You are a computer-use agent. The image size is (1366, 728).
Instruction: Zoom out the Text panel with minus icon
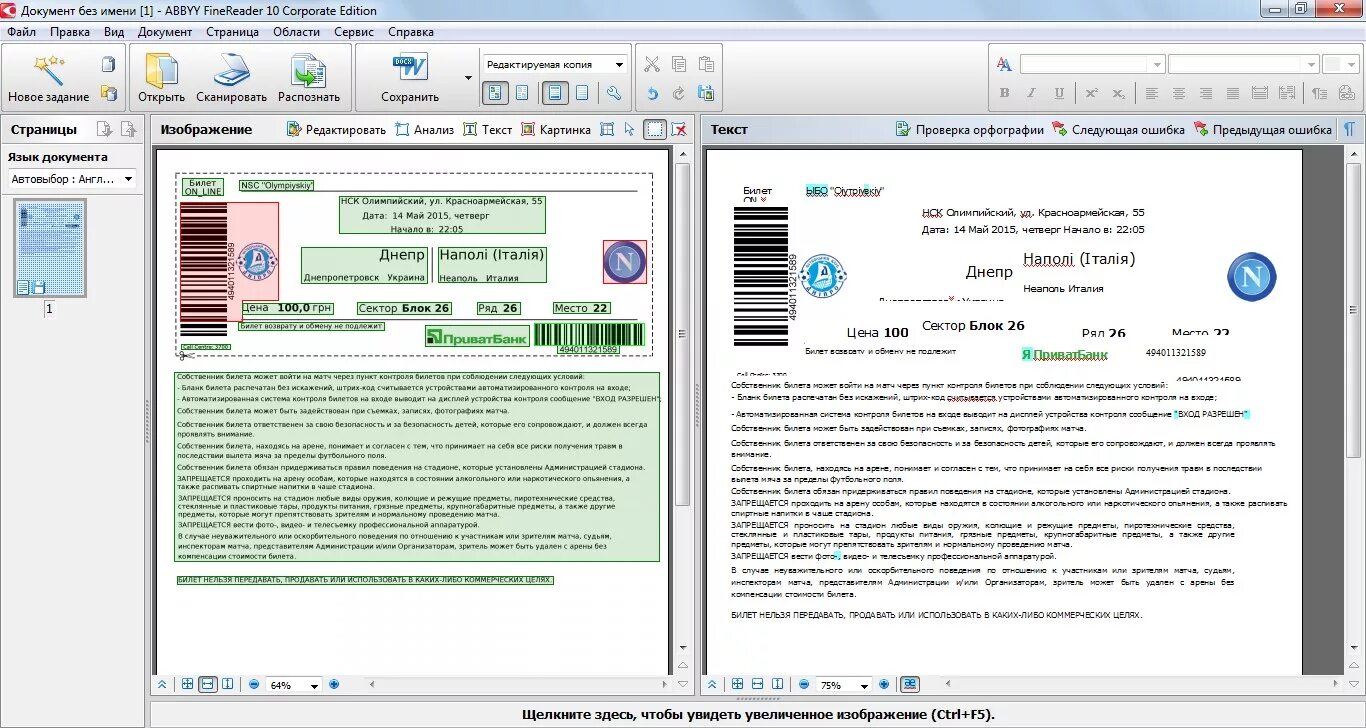804,684
